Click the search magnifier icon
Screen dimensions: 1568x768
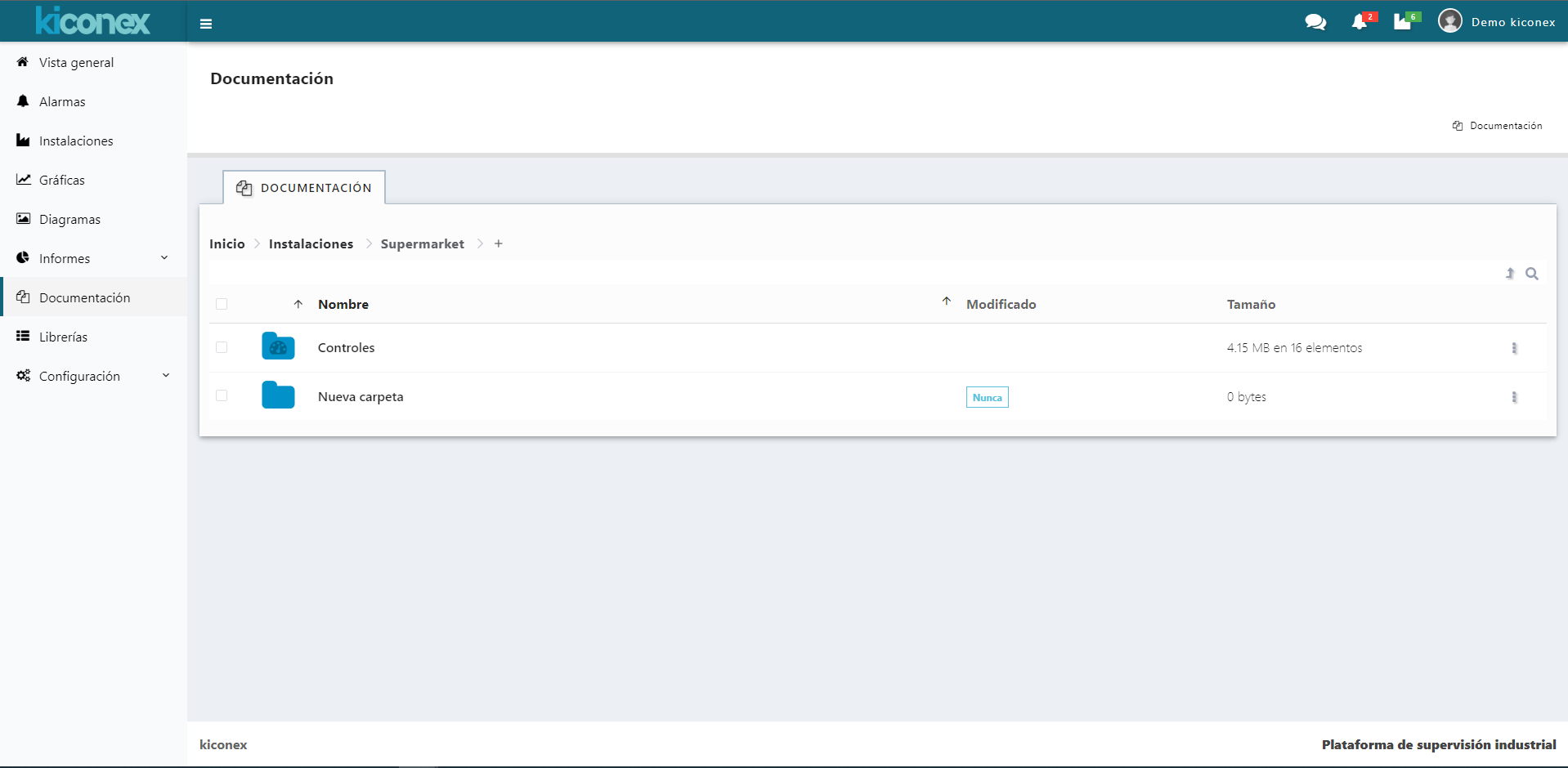1532,274
